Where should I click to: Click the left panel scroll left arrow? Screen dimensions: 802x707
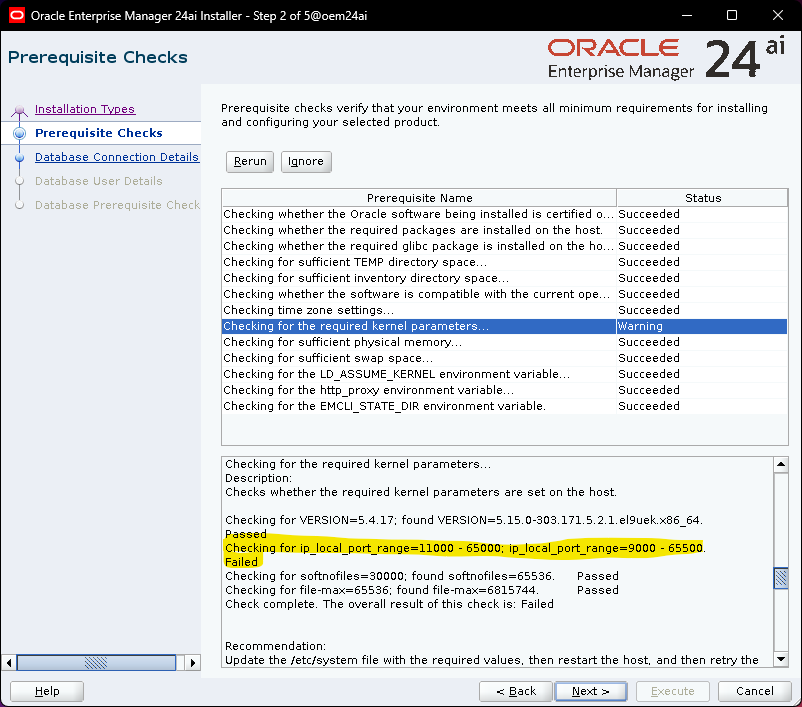click(10, 663)
